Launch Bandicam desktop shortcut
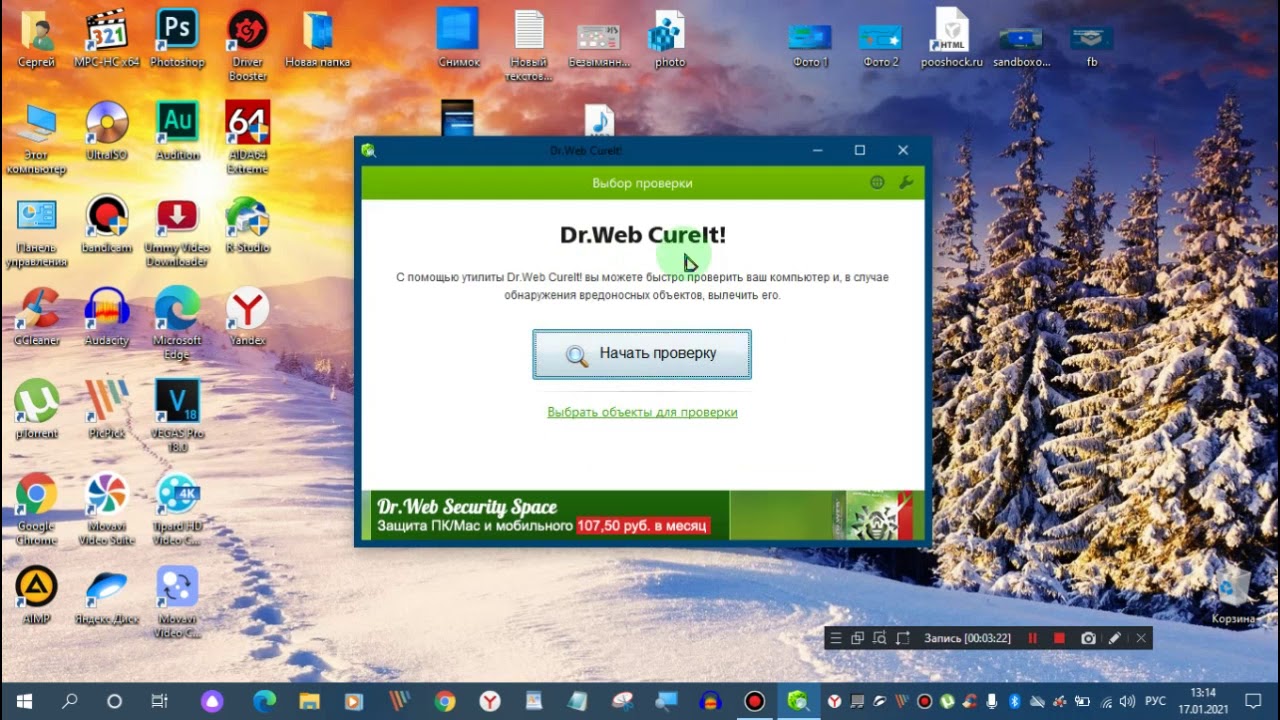Image resolution: width=1280 pixels, height=720 pixels. tap(107, 224)
